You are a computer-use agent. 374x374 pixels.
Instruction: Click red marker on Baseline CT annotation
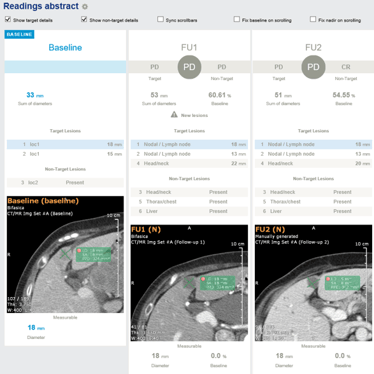point(79,250)
